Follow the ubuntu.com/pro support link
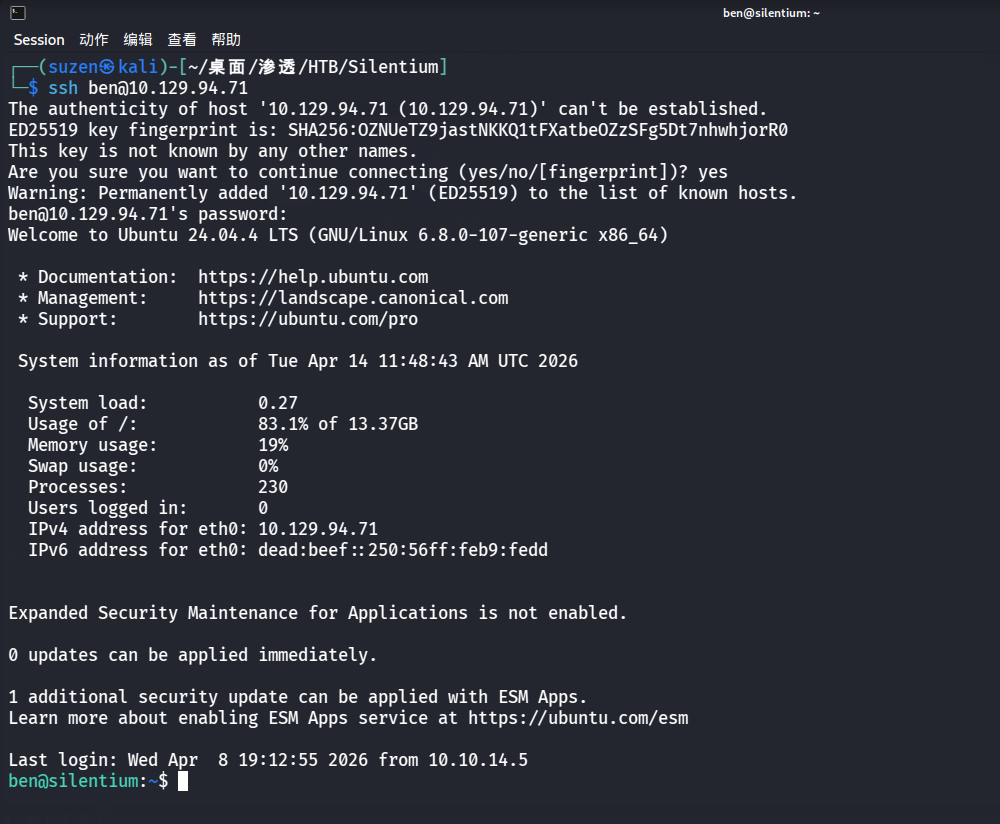 (308, 319)
